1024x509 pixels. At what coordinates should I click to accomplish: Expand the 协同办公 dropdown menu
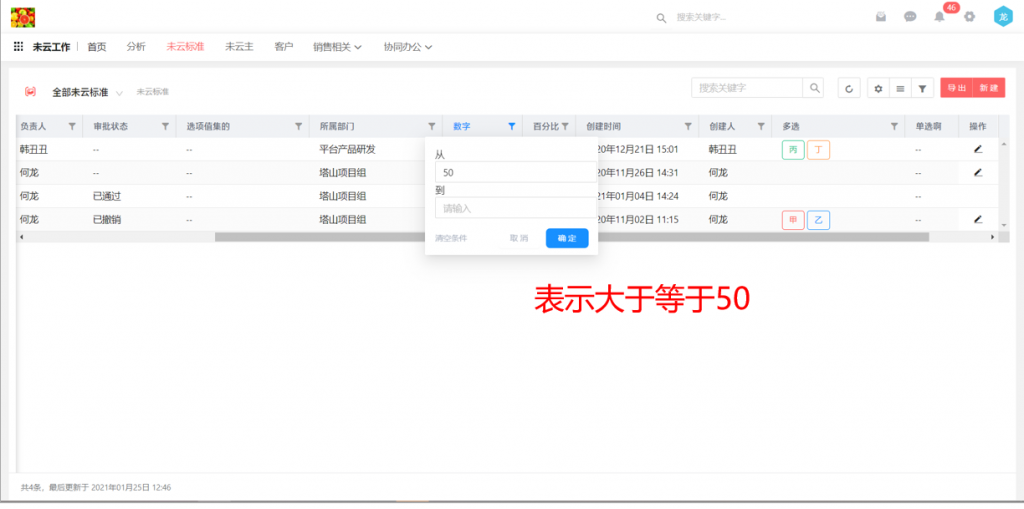tap(407, 47)
